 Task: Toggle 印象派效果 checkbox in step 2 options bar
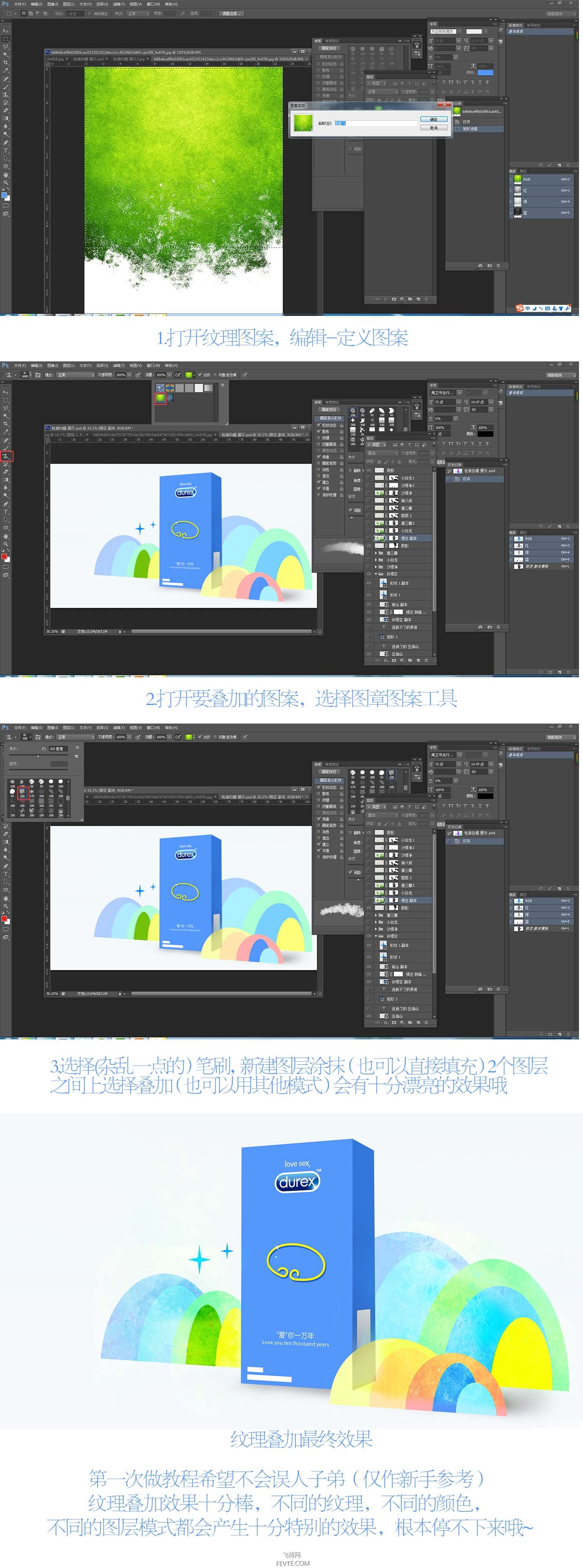215,375
